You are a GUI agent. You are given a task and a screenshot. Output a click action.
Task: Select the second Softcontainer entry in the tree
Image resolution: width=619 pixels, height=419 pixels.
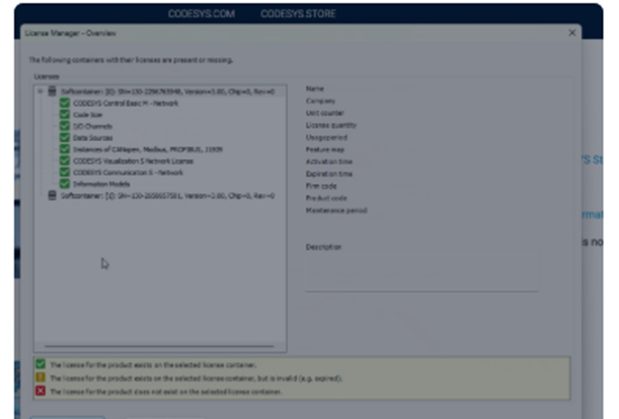[x=167, y=196]
